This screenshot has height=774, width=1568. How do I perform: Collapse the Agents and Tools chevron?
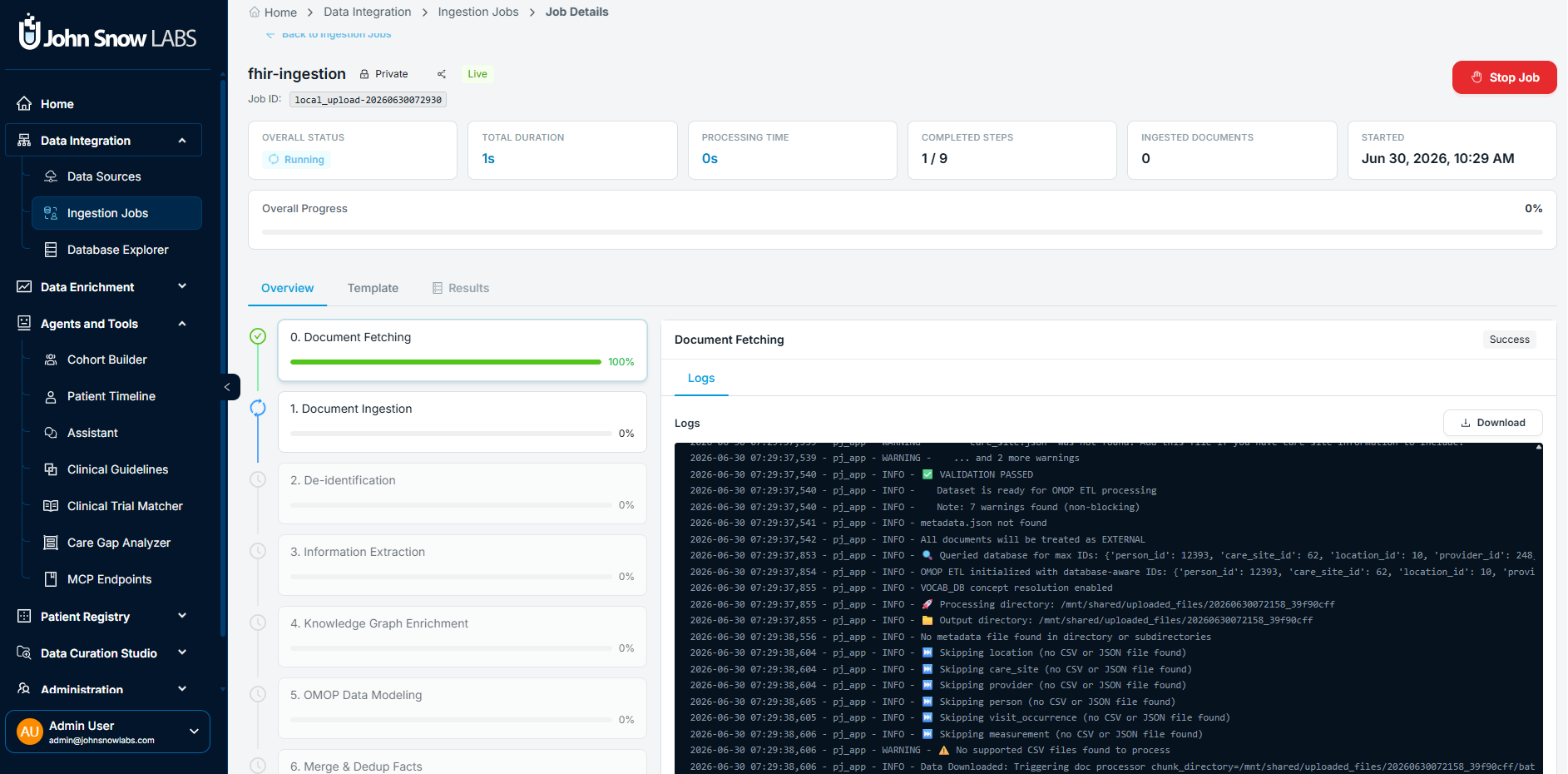coord(182,324)
